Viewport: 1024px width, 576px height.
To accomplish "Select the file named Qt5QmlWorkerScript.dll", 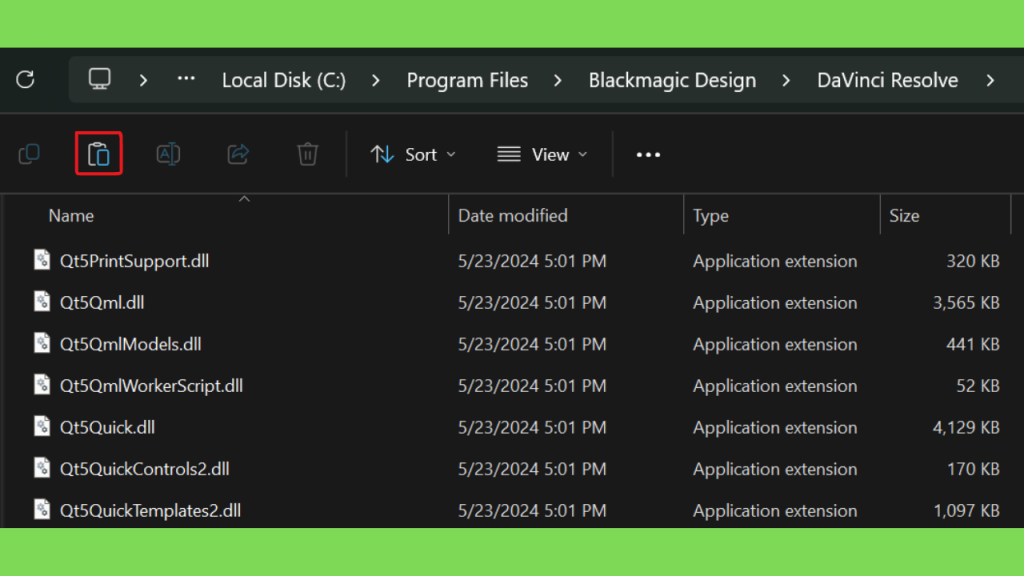I will coord(152,386).
